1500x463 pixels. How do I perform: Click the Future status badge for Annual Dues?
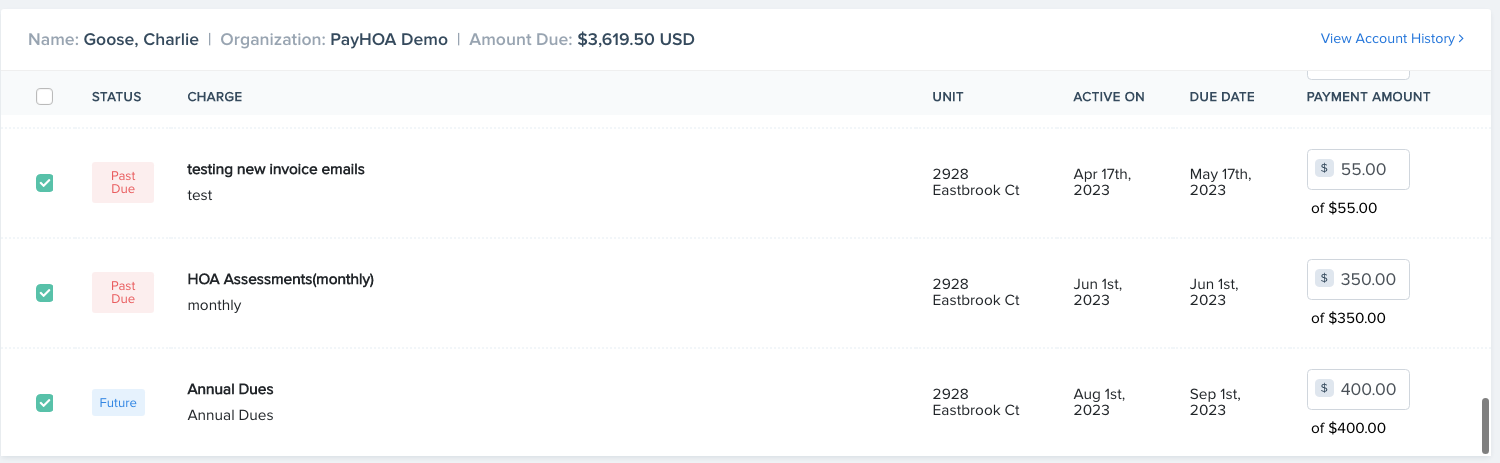[x=118, y=403]
